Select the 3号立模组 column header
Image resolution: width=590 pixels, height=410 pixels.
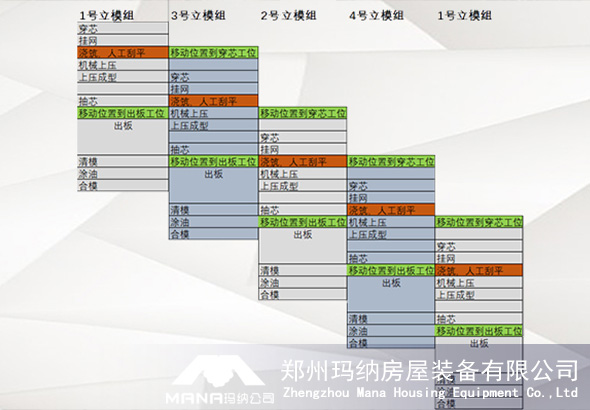pyautogui.click(x=198, y=15)
